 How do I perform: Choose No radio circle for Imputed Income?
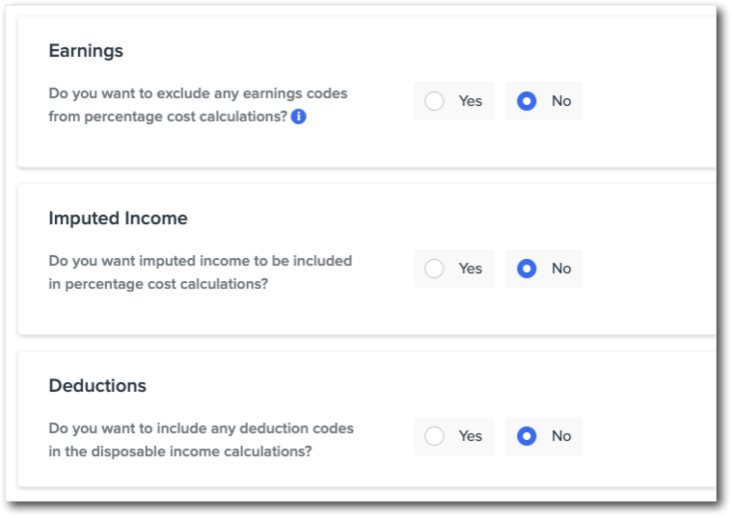526,268
